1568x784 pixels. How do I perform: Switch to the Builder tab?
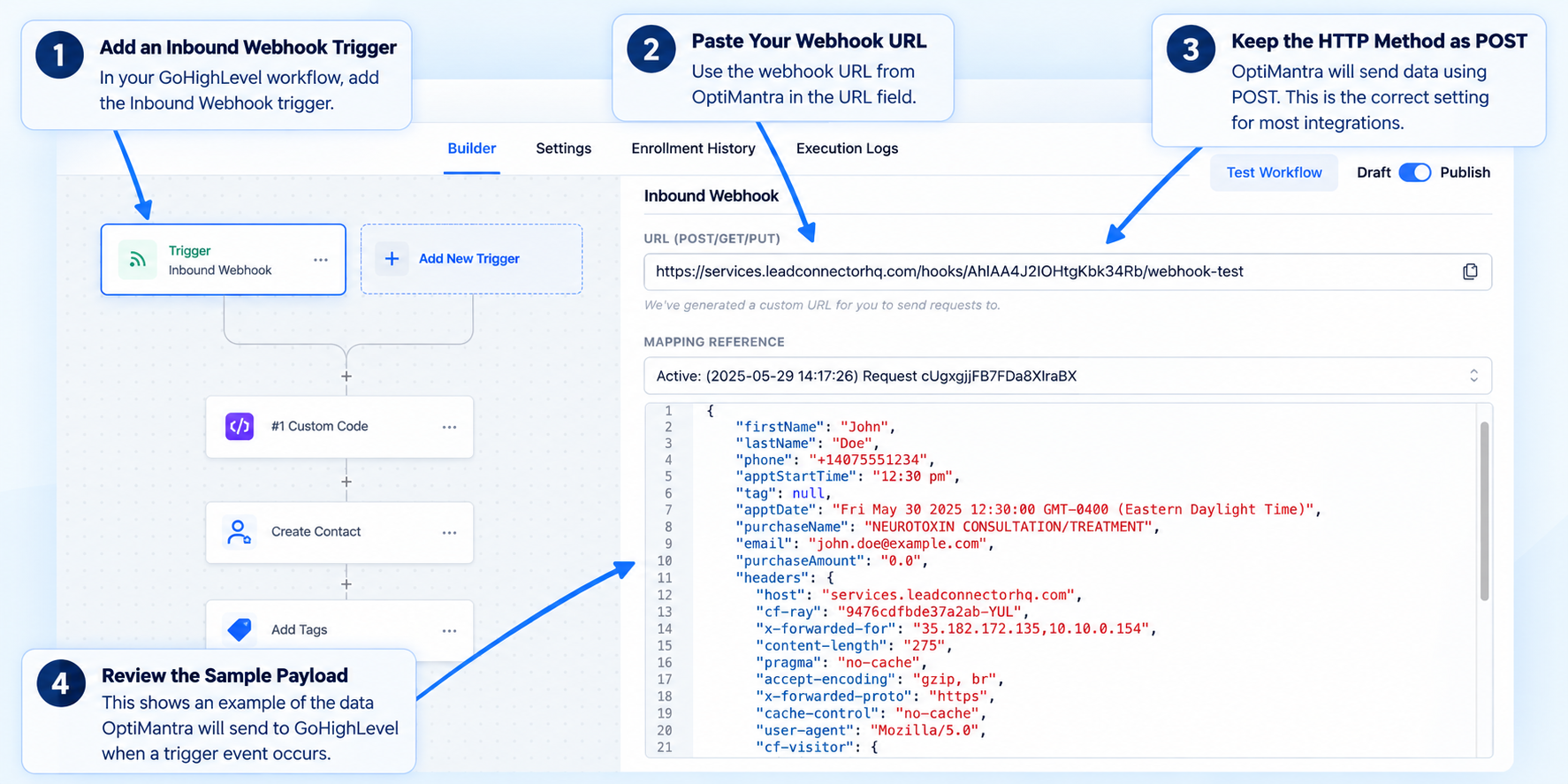(x=472, y=148)
